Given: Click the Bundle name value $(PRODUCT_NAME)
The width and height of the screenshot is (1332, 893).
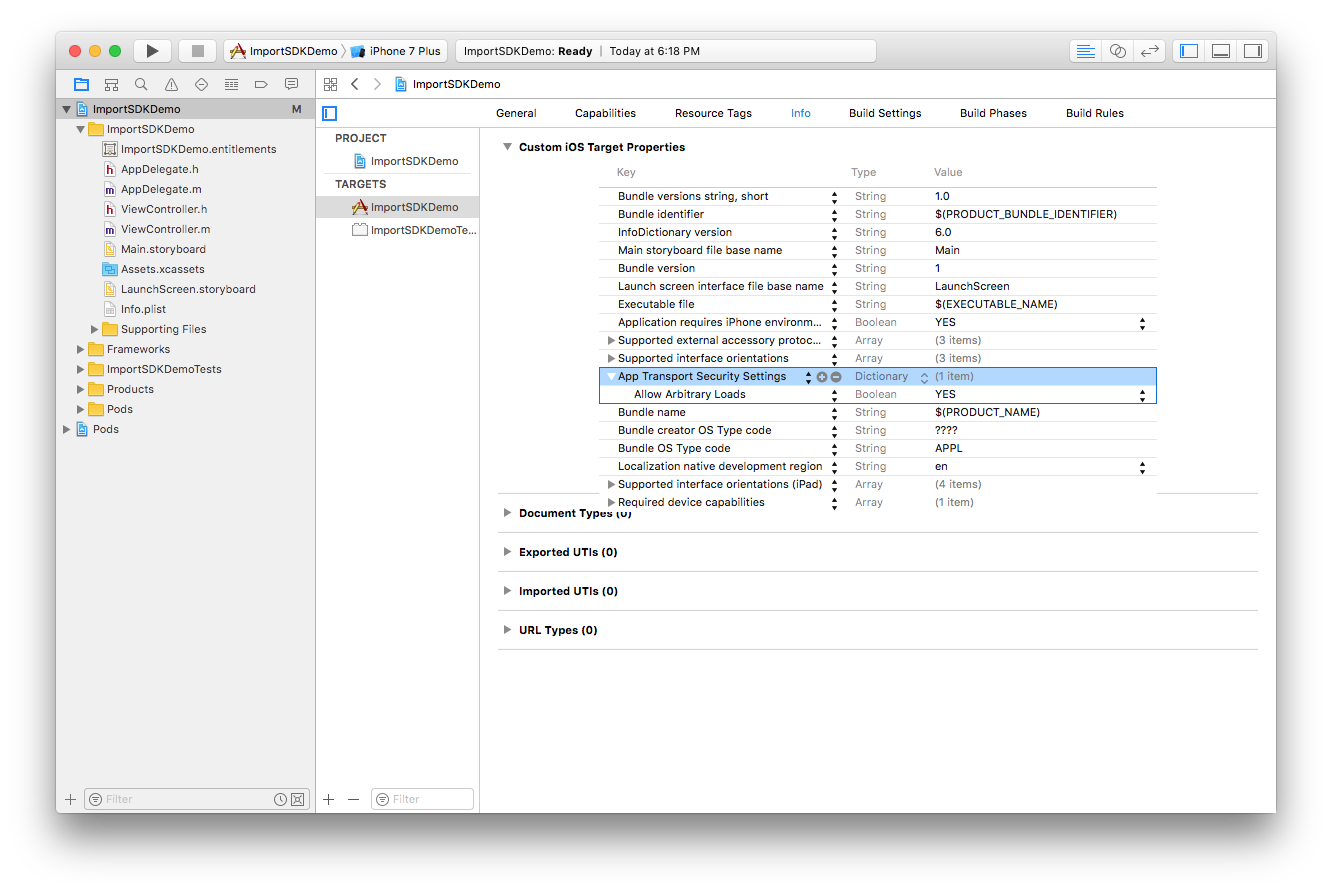Looking at the screenshot, I should (x=987, y=413).
